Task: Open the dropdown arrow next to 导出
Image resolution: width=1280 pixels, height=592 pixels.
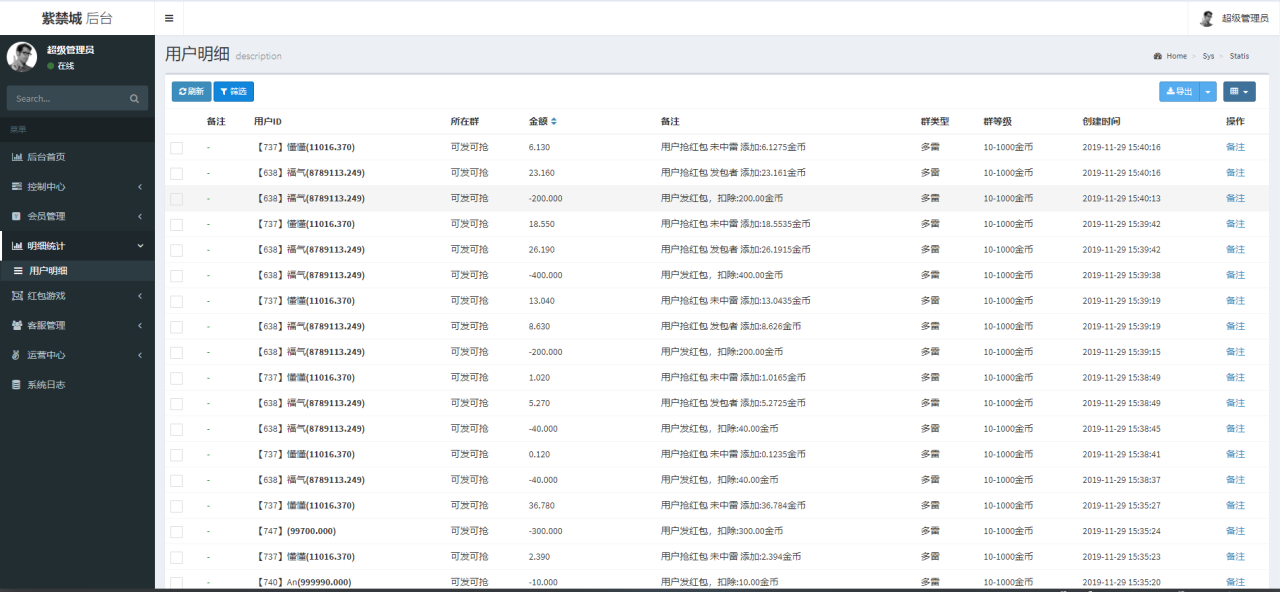Action: [x=1210, y=91]
